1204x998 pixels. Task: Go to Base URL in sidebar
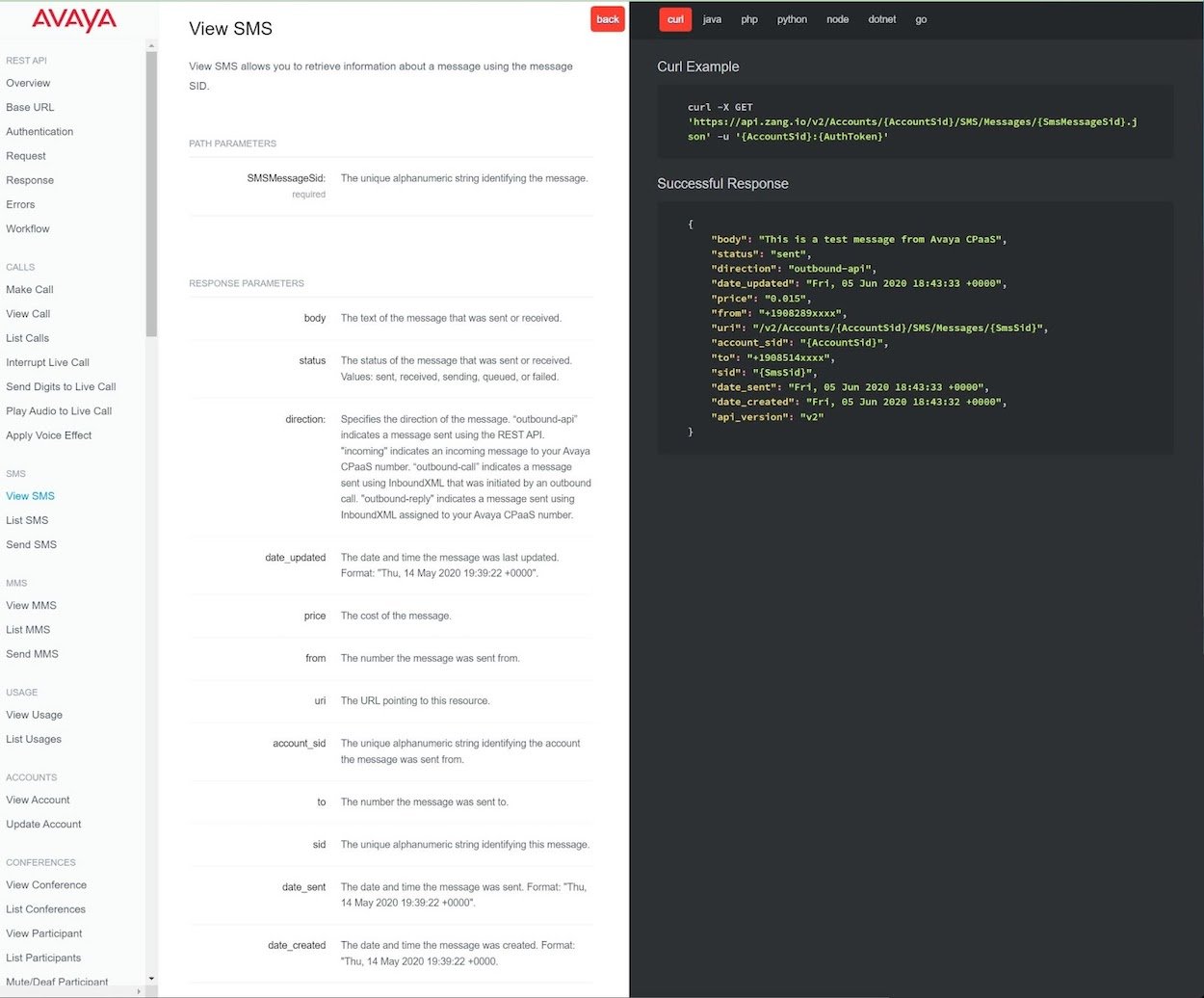pyautogui.click(x=30, y=107)
